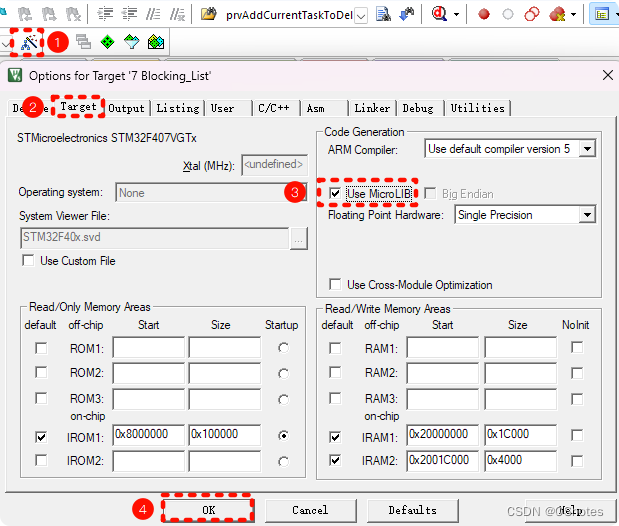Screen dimensions: 619x526
Task: Click the Find in Files folder icon
Action: pyautogui.click(x=209, y=14)
